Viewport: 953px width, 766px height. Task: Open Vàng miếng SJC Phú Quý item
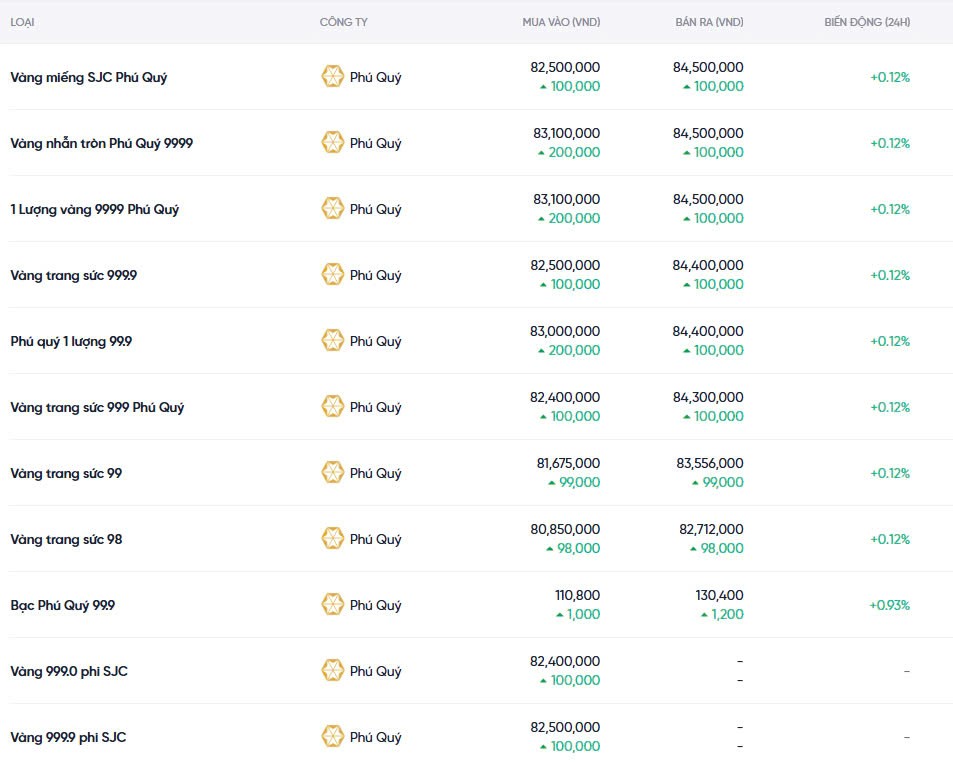pyautogui.click(x=88, y=77)
